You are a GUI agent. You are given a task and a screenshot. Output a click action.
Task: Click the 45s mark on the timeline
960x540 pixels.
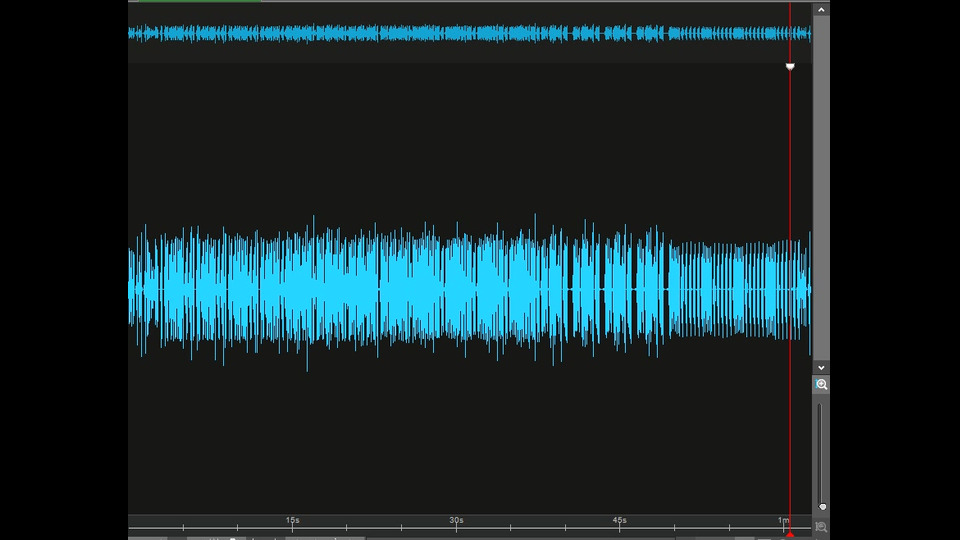point(620,520)
